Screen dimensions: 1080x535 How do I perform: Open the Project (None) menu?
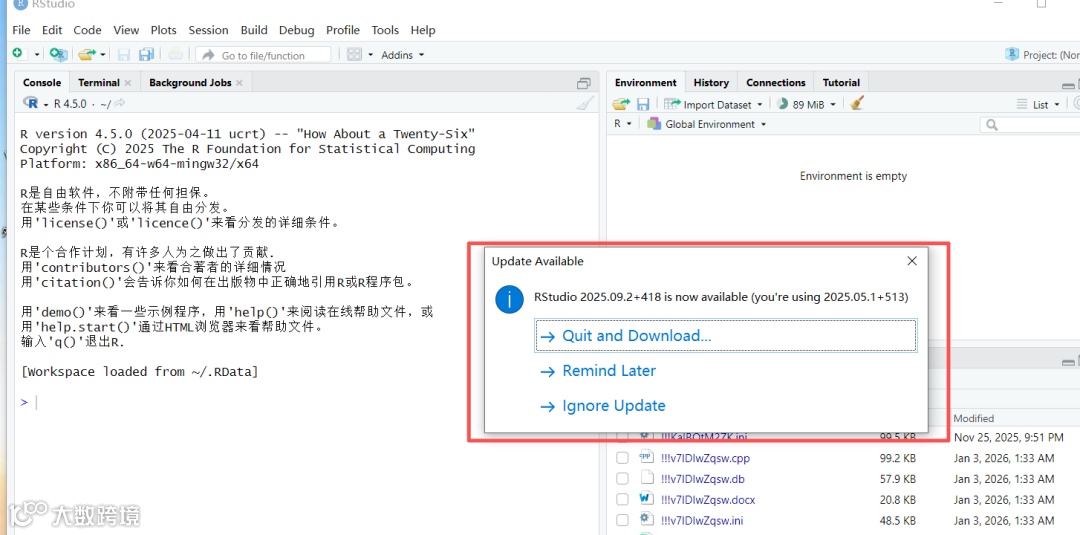tap(1043, 54)
